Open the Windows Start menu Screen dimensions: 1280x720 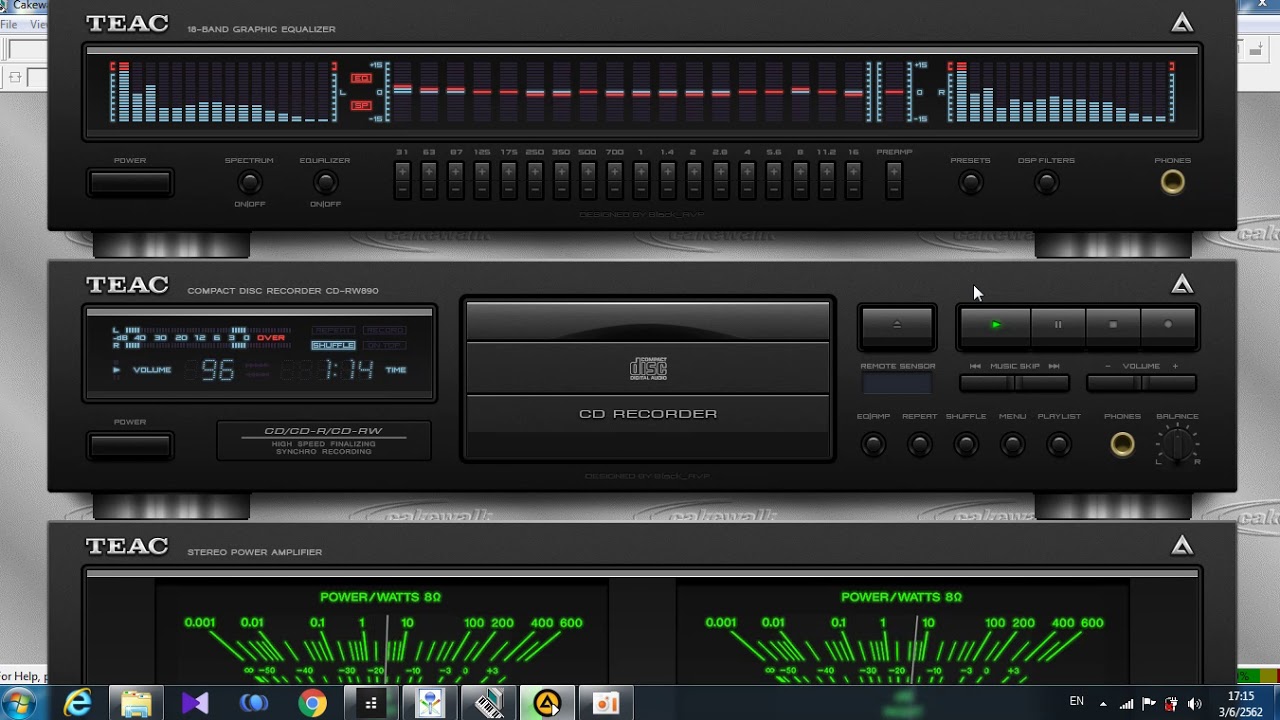click(19, 702)
